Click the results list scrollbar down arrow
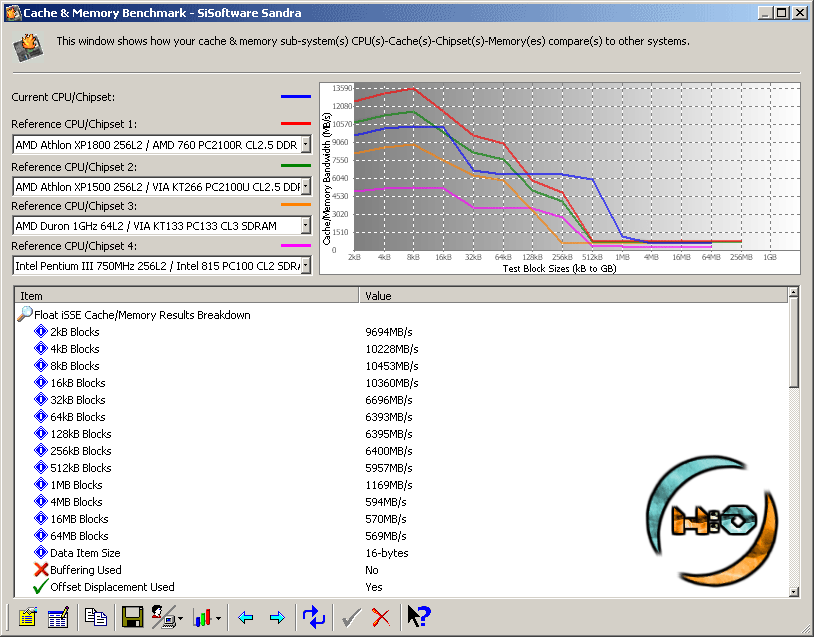Viewport: 814px width, 637px height. [x=793, y=591]
